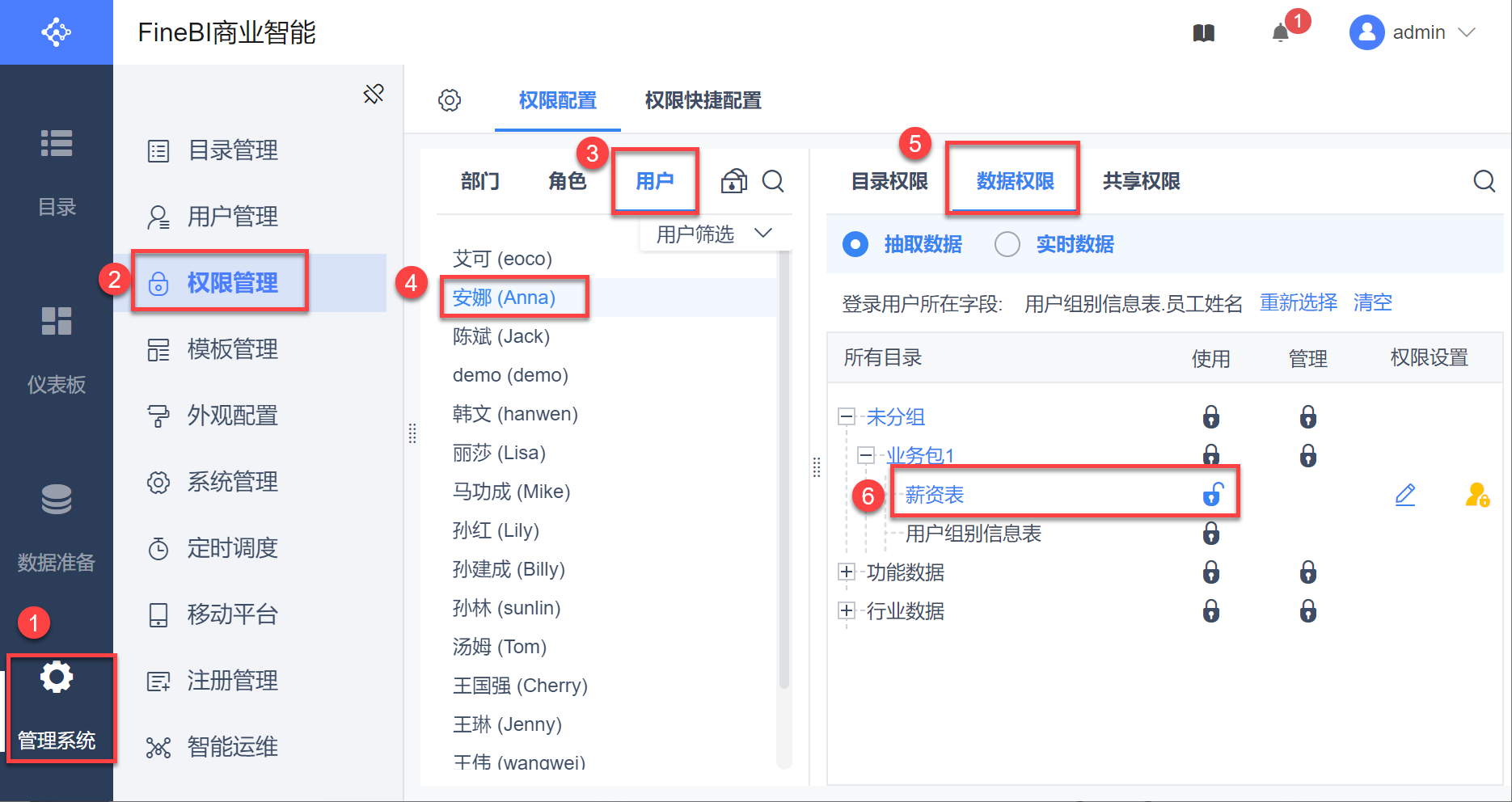This screenshot has height=802, width=1512.
Task: Click the 清空 link
Action: tap(1373, 303)
